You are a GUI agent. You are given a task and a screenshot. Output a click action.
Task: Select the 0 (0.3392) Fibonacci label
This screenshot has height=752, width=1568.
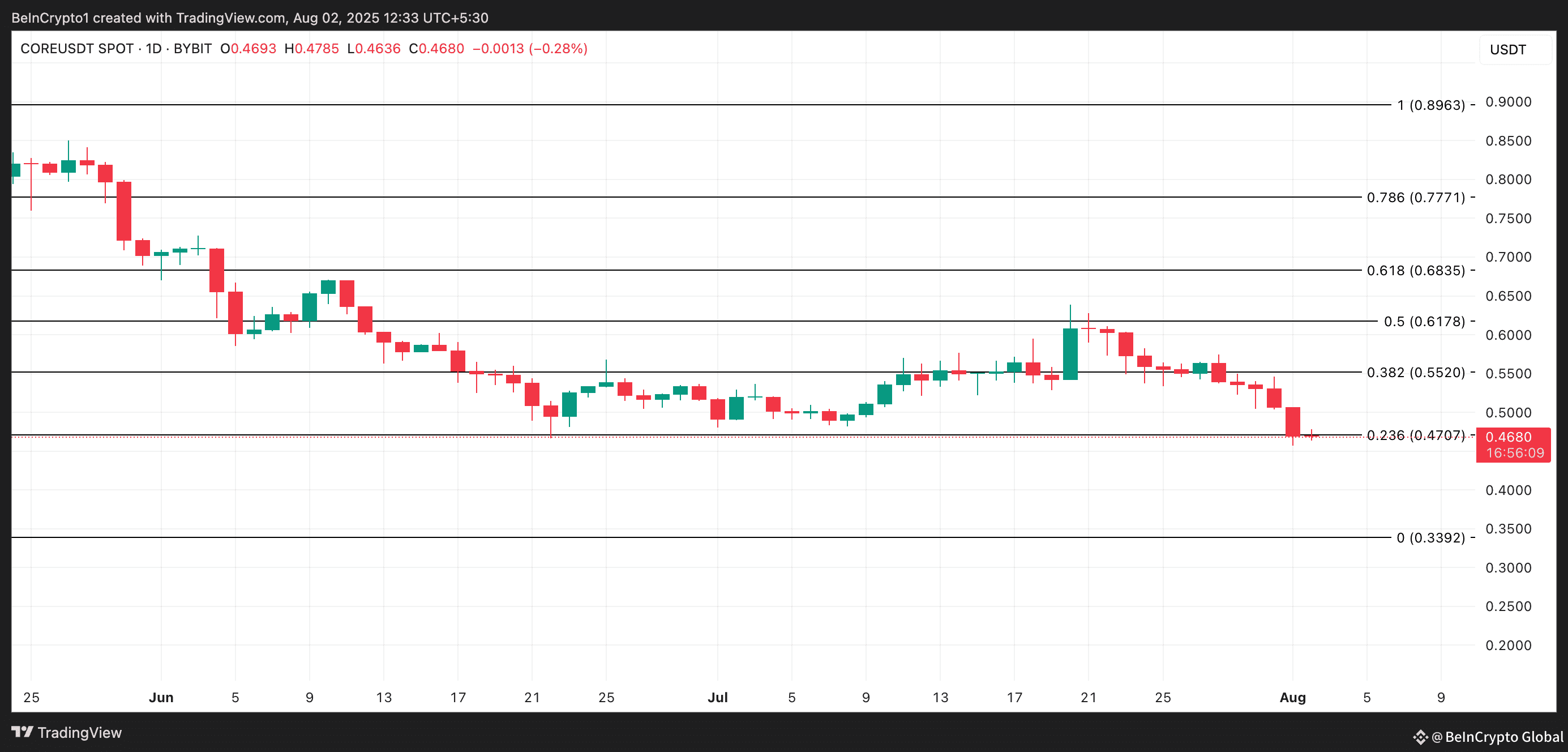(1431, 537)
